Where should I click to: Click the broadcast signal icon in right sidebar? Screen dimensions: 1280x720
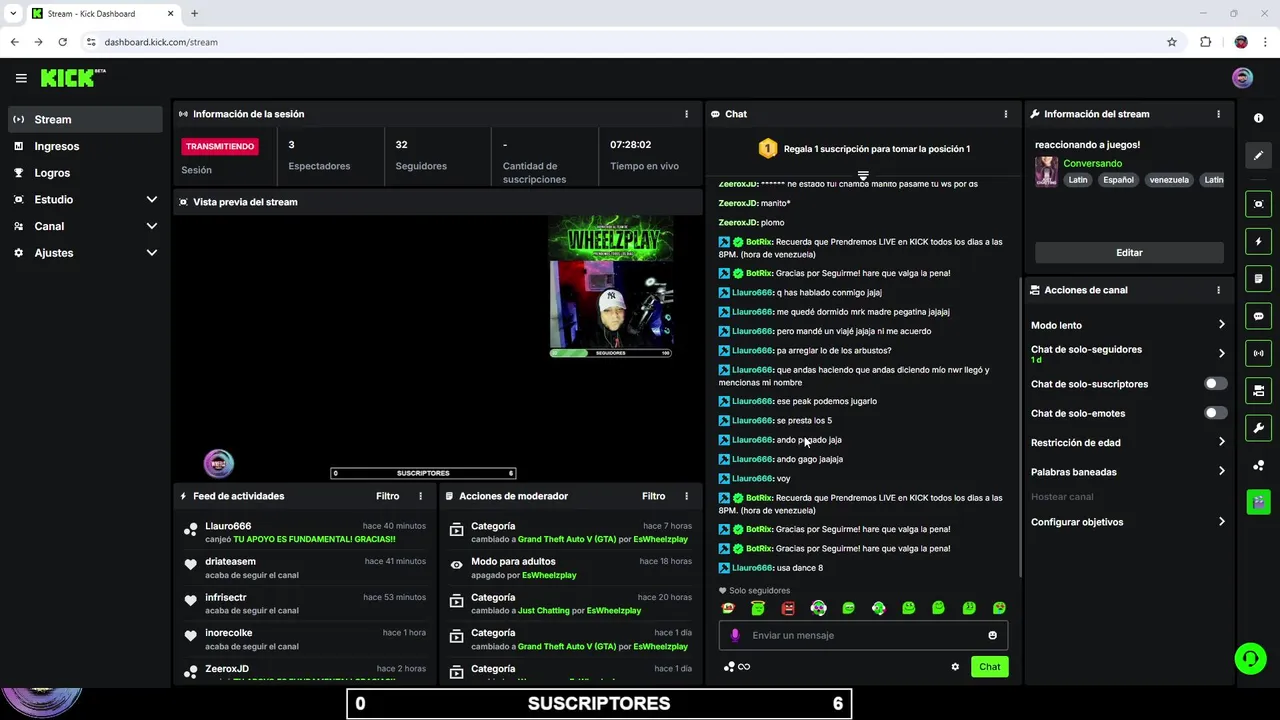1258,353
